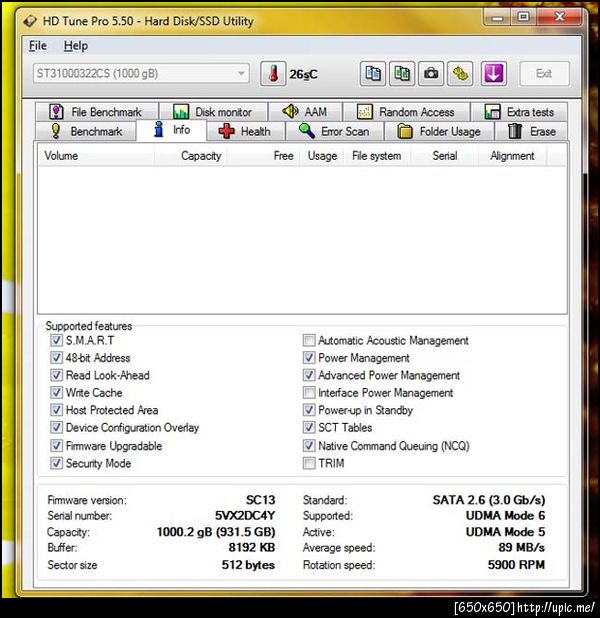Click the average speed value 89 MB/s
Screen dimensions: 600x618
[x=522, y=547]
